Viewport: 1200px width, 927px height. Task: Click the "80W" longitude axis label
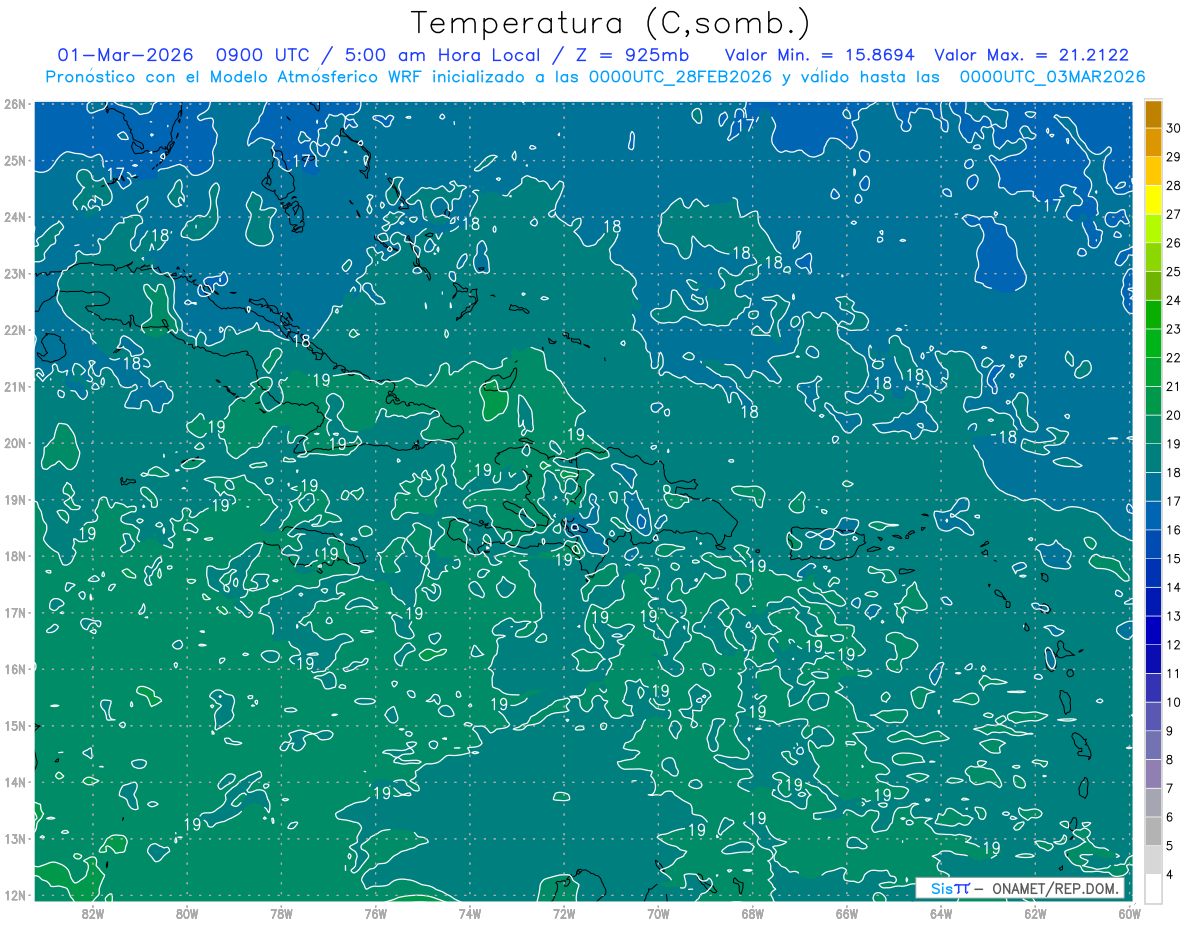coord(186,913)
